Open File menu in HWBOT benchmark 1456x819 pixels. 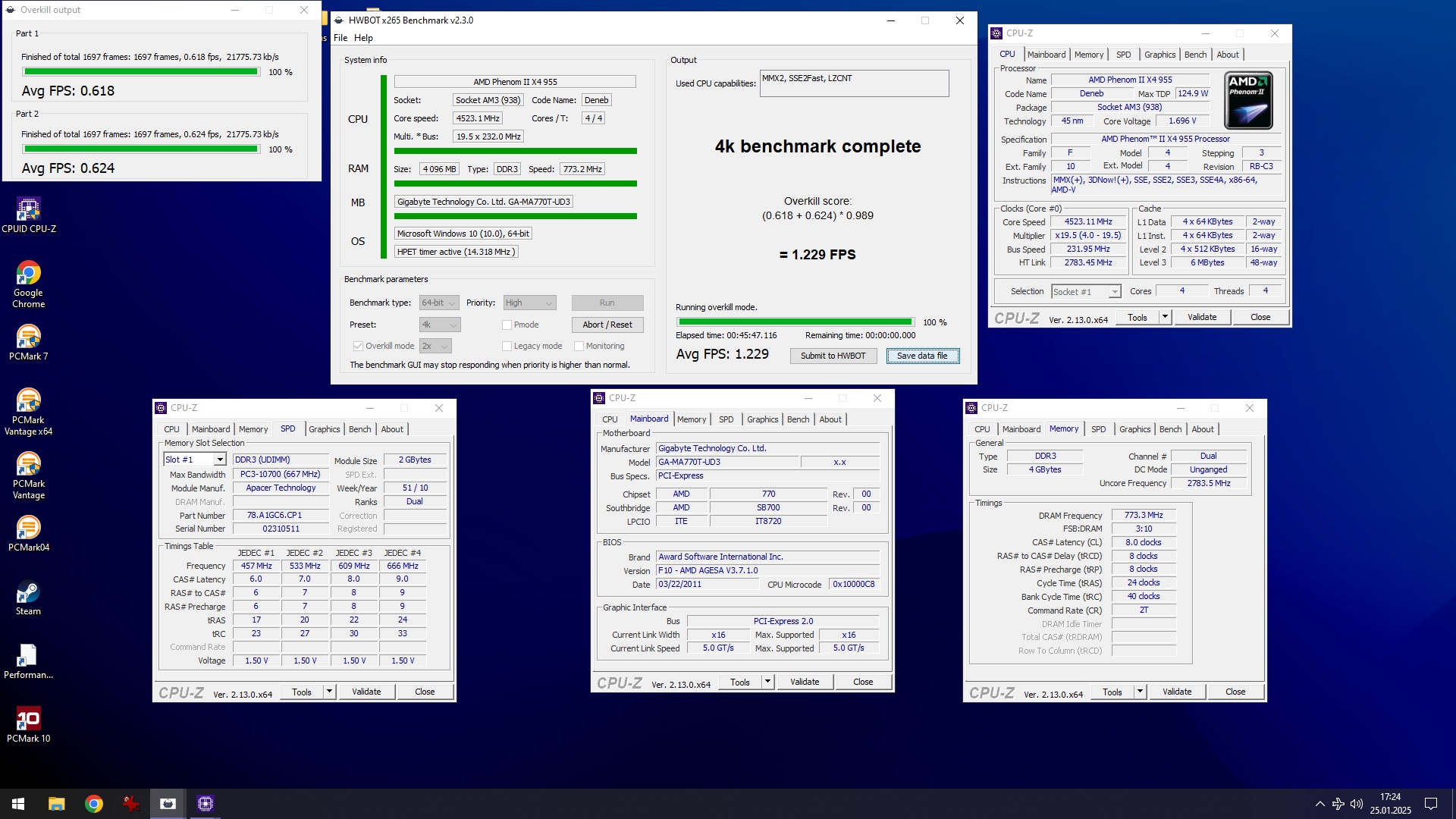(340, 38)
